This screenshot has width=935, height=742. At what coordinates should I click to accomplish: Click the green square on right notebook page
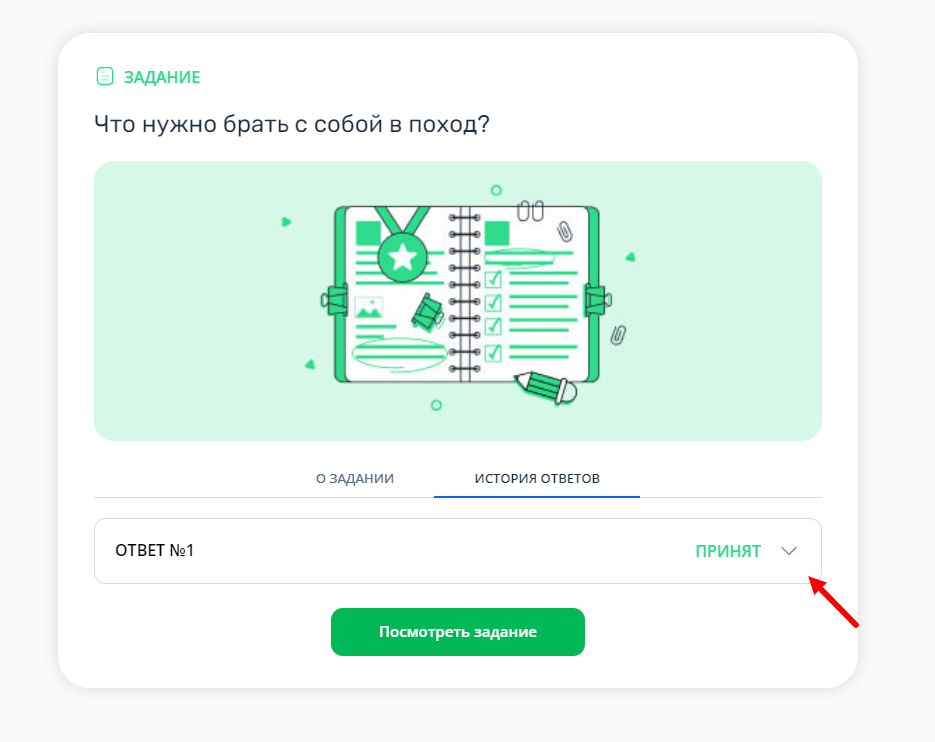pos(497,233)
